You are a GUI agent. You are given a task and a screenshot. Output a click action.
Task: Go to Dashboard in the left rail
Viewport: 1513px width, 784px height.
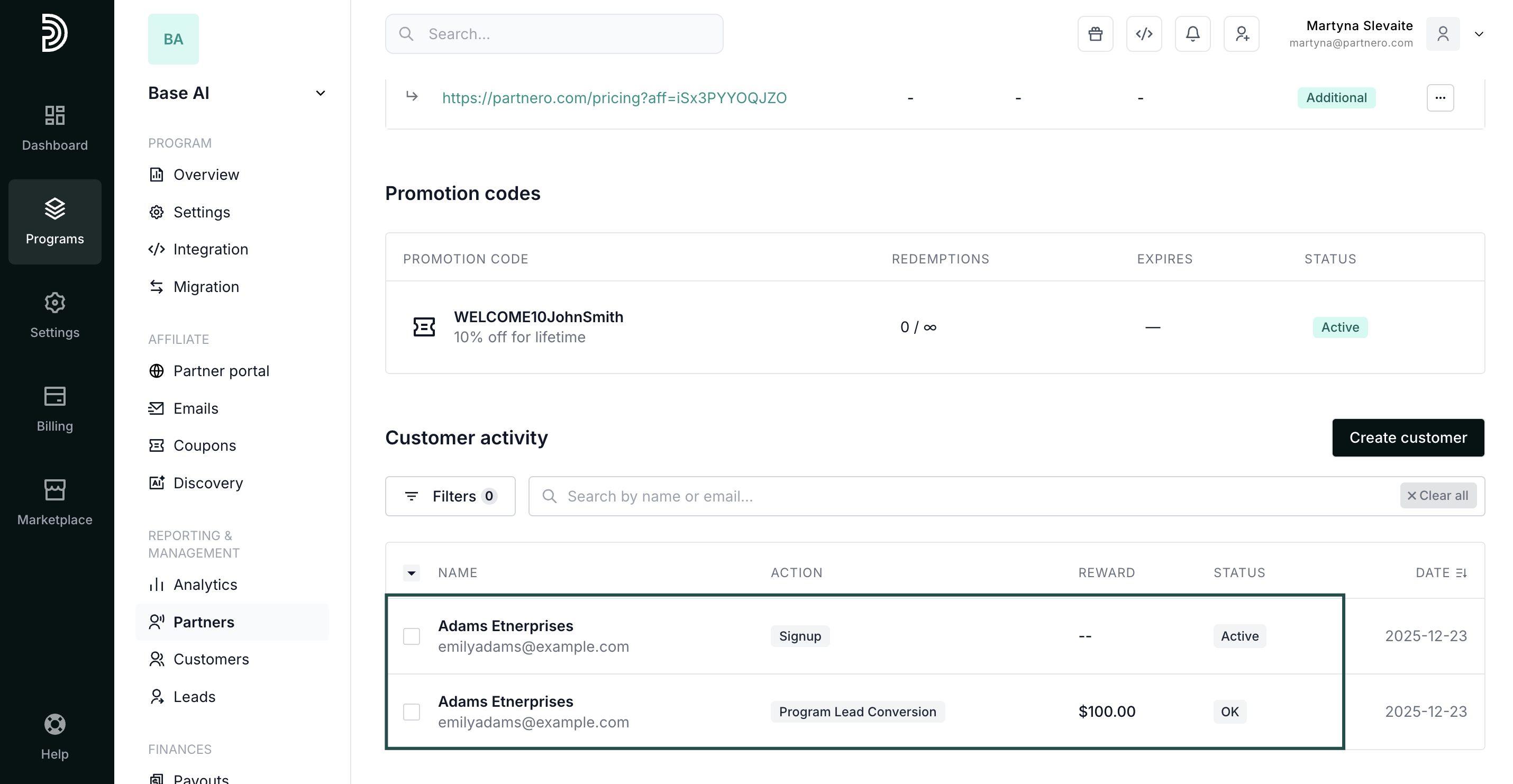(54, 128)
